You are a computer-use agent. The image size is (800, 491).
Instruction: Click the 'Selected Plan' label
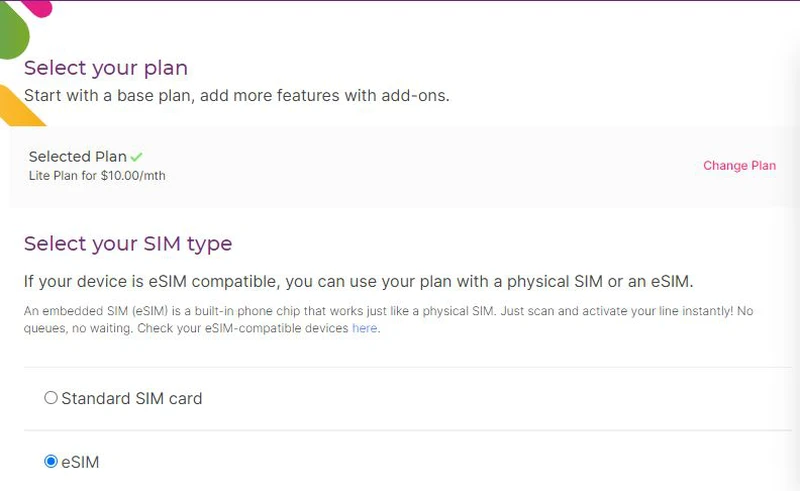tap(78, 156)
